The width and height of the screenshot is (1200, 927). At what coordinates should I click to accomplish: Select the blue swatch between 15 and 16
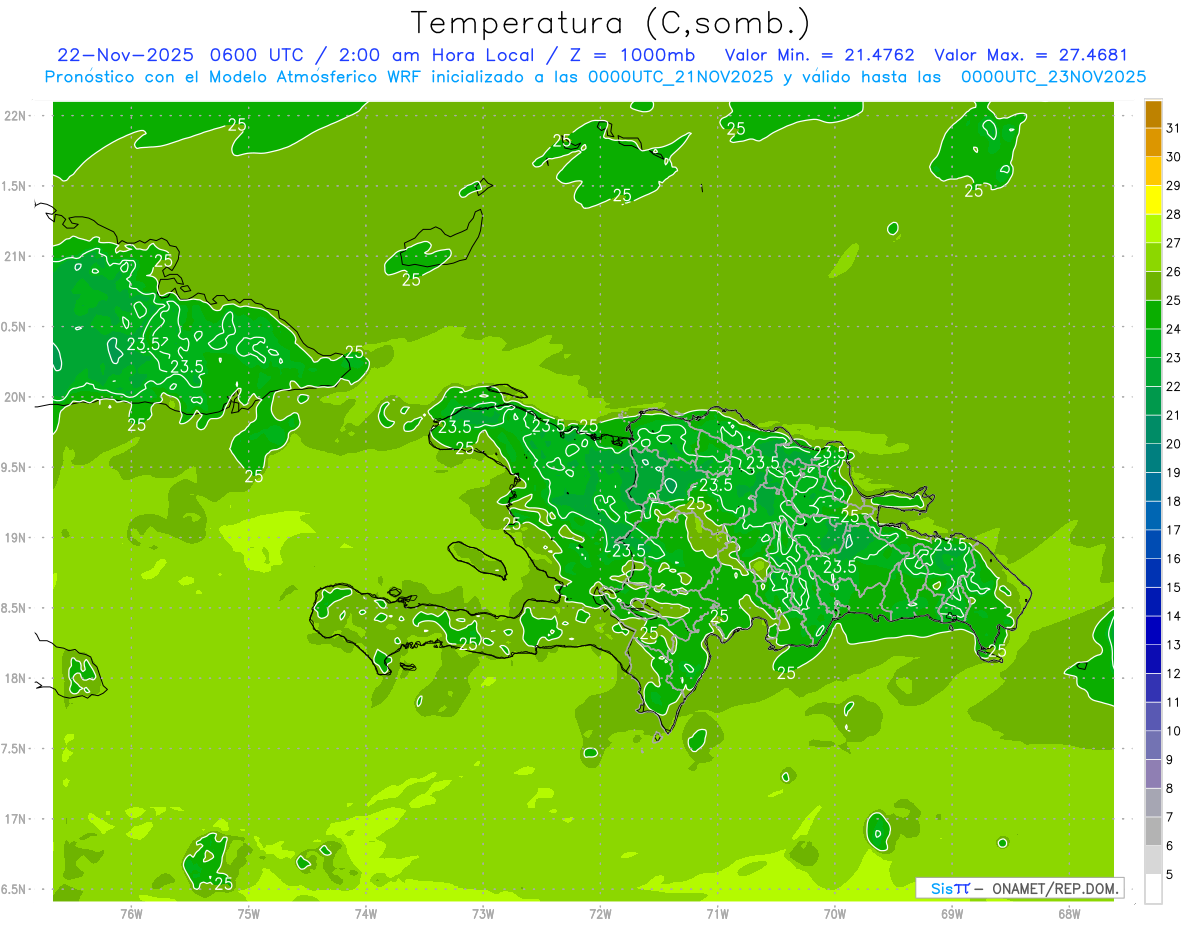point(1153,572)
